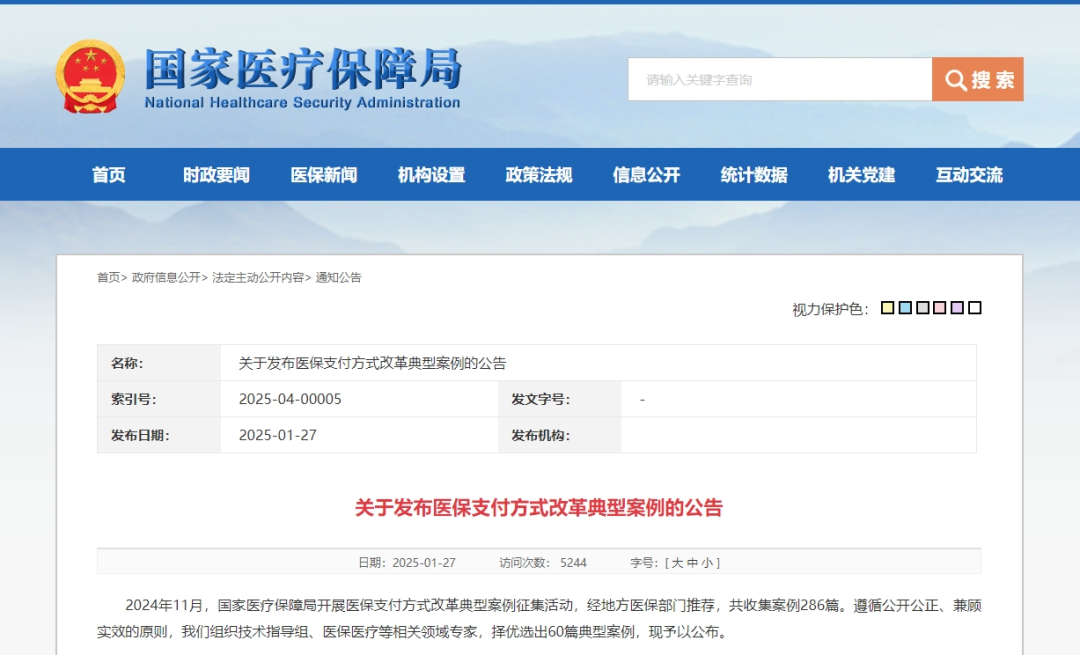Open the 统计数据 nav item

(754, 175)
